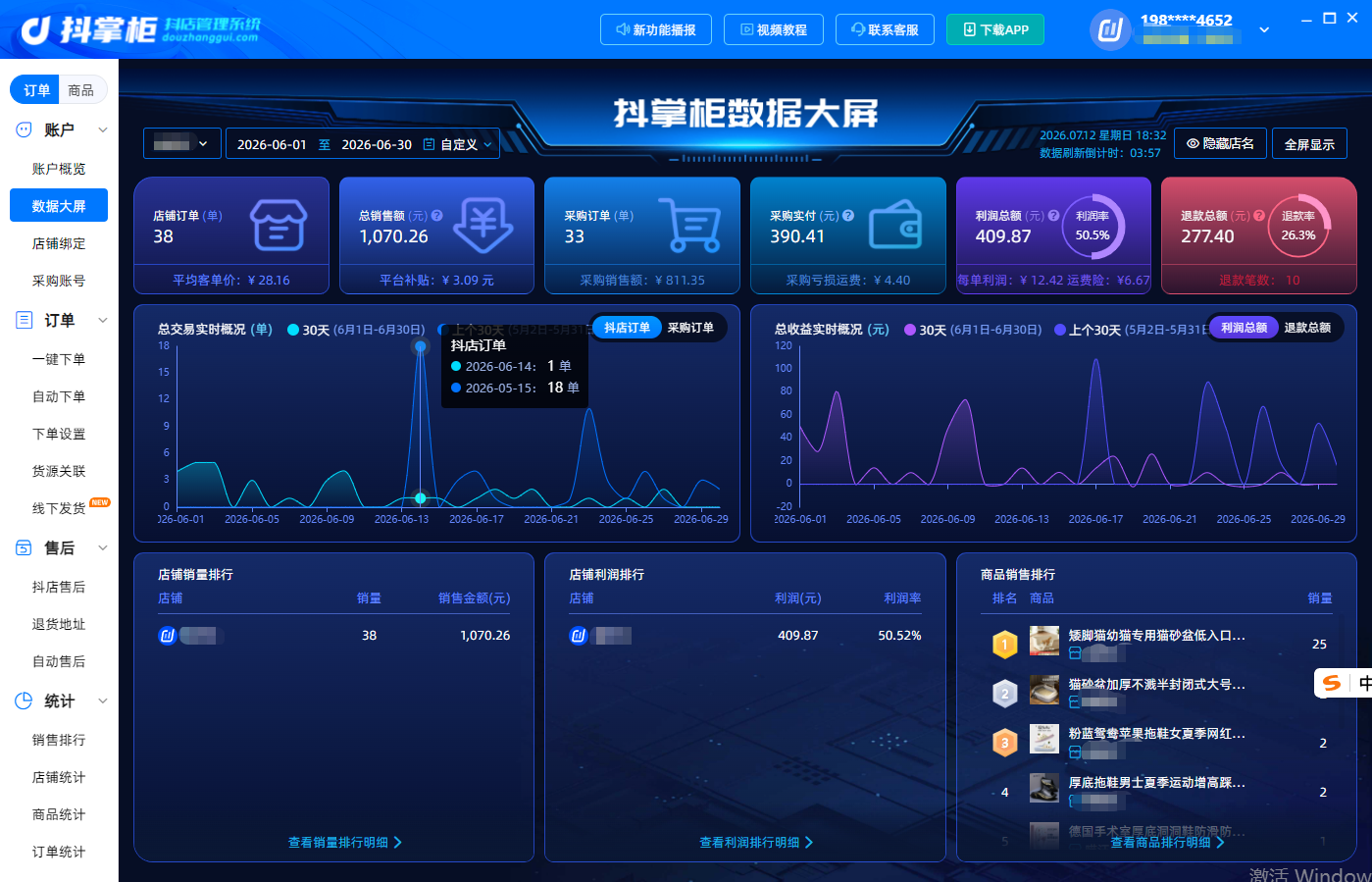Select 数据大屏 in the sidebar
The width and height of the screenshot is (1372, 882).
point(59,206)
